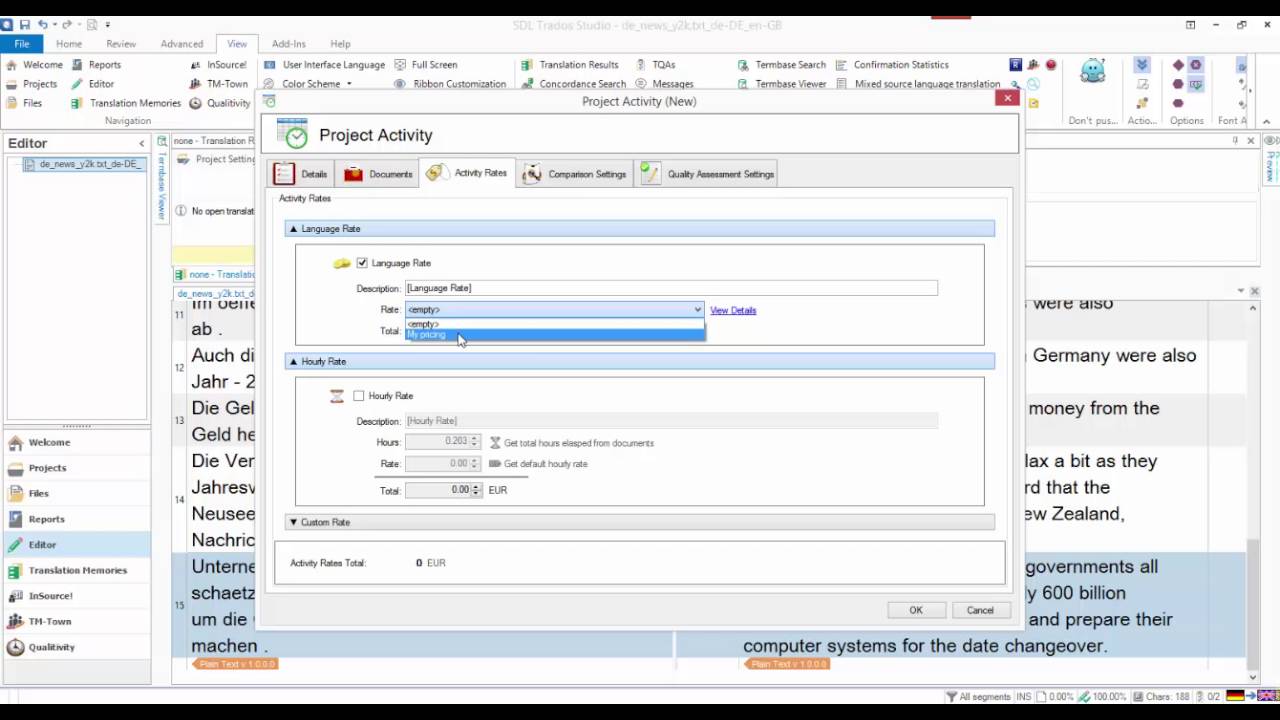Show the Concordance Search window
Screen dimensions: 1280x720
[573, 84]
